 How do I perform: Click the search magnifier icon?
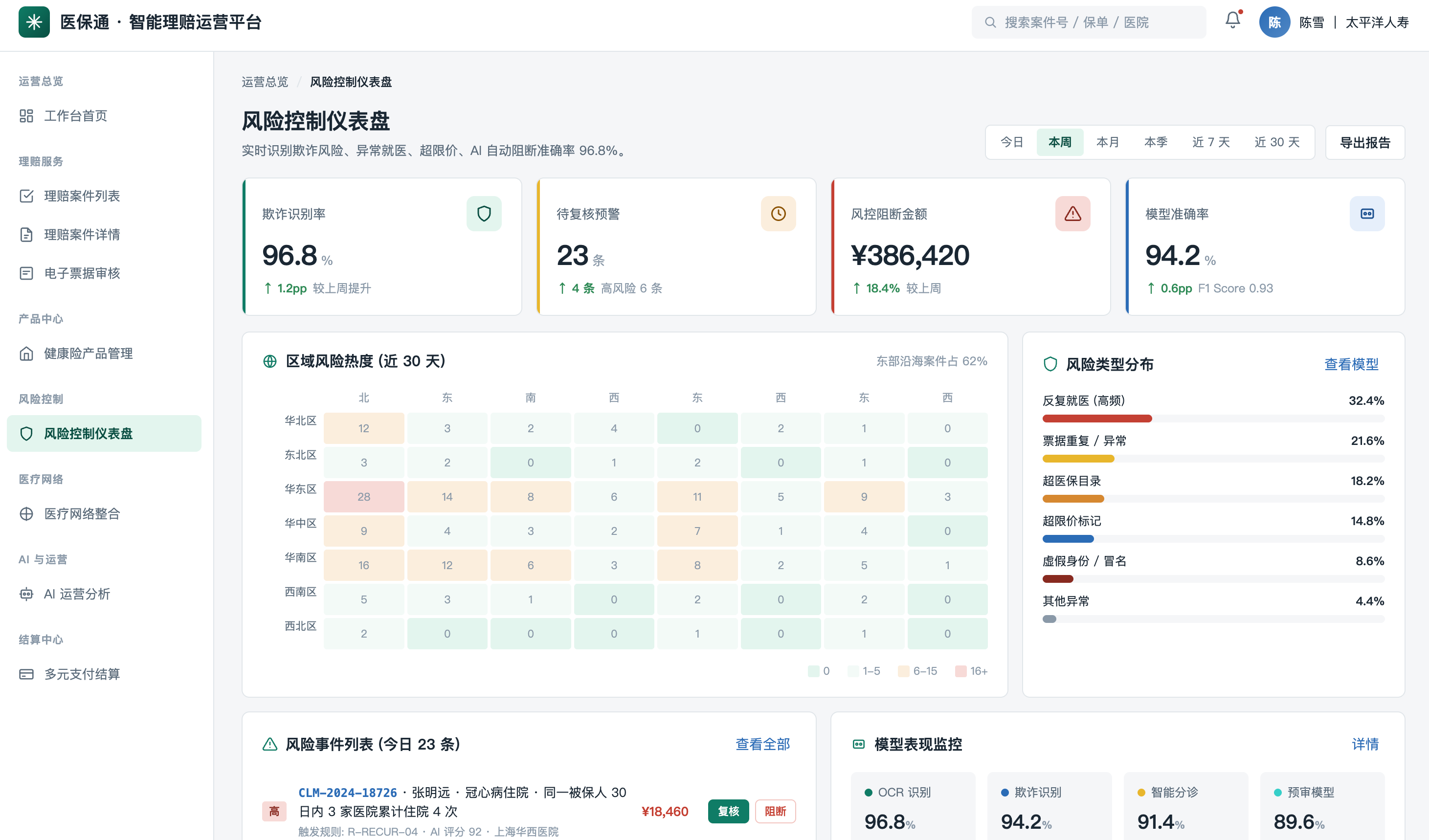click(990, 22)
